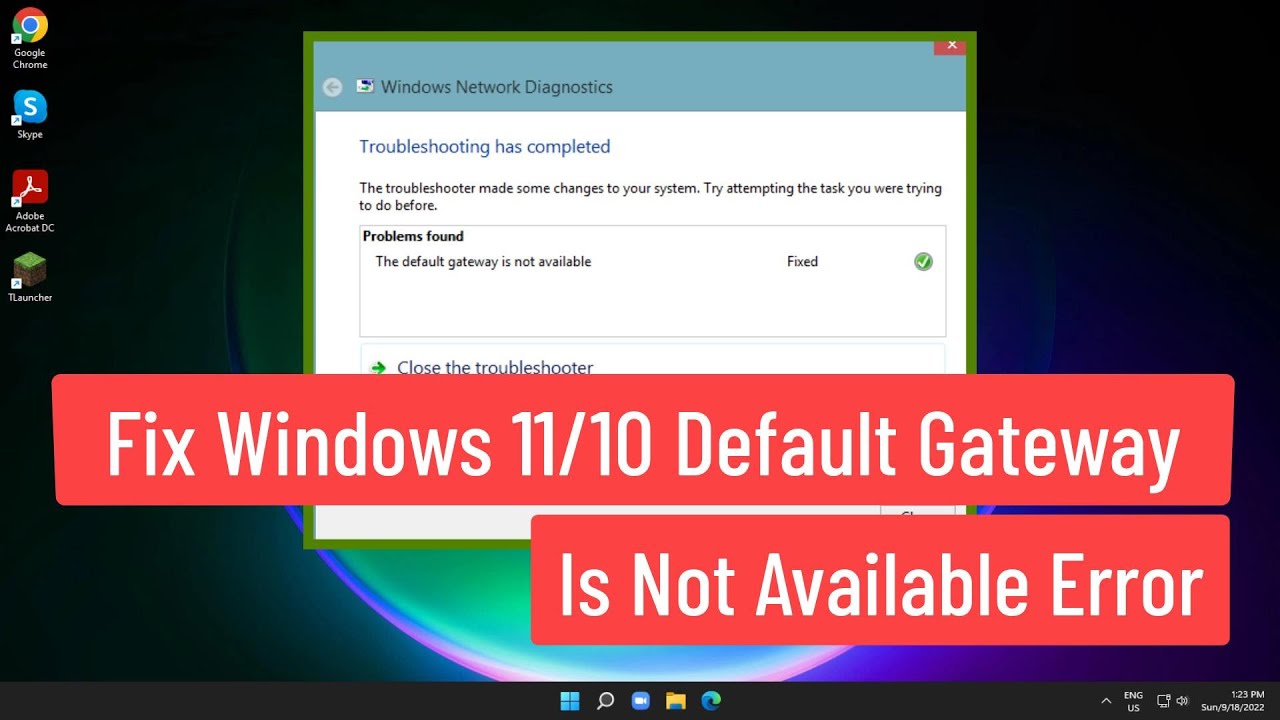Screen dimensions: 1280x720
Task: Open Zoom from the taskbar
Action: (x=640, y=700)
